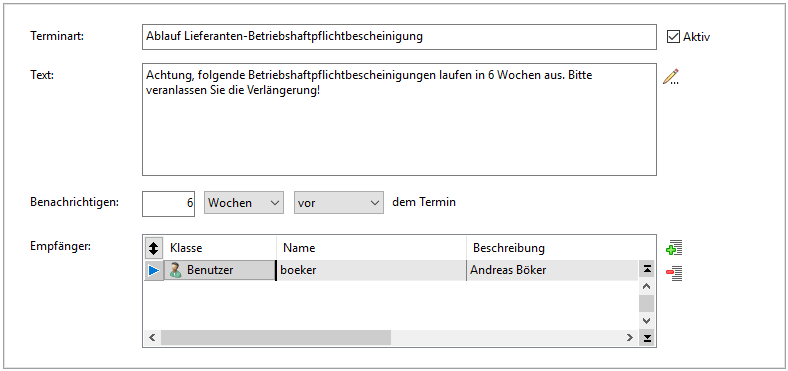Jump to first row in recipient list
This screenshot has height=371, width=788.
click(x=647, y=270)
